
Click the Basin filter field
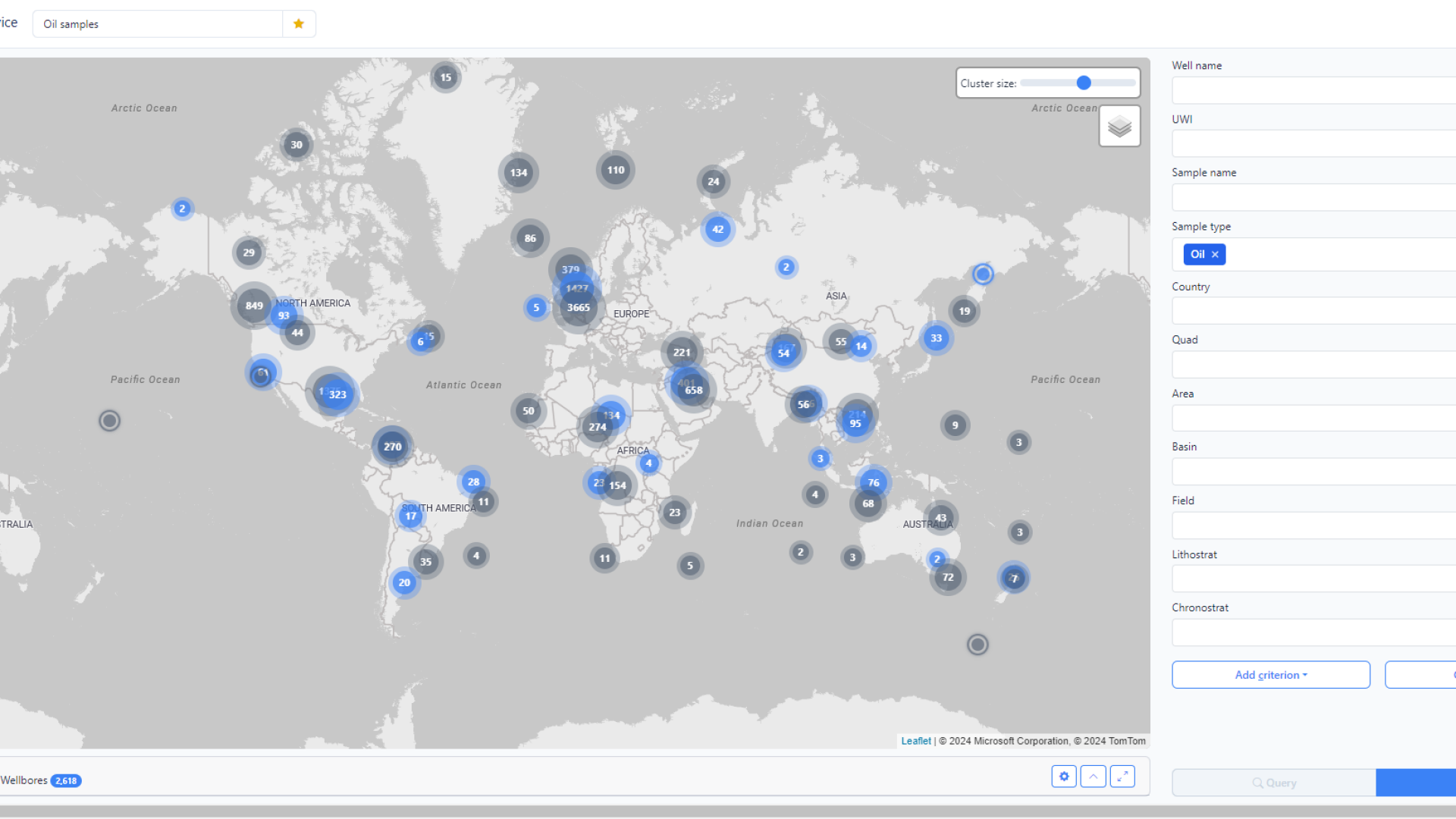click(x=1313, y=472)
